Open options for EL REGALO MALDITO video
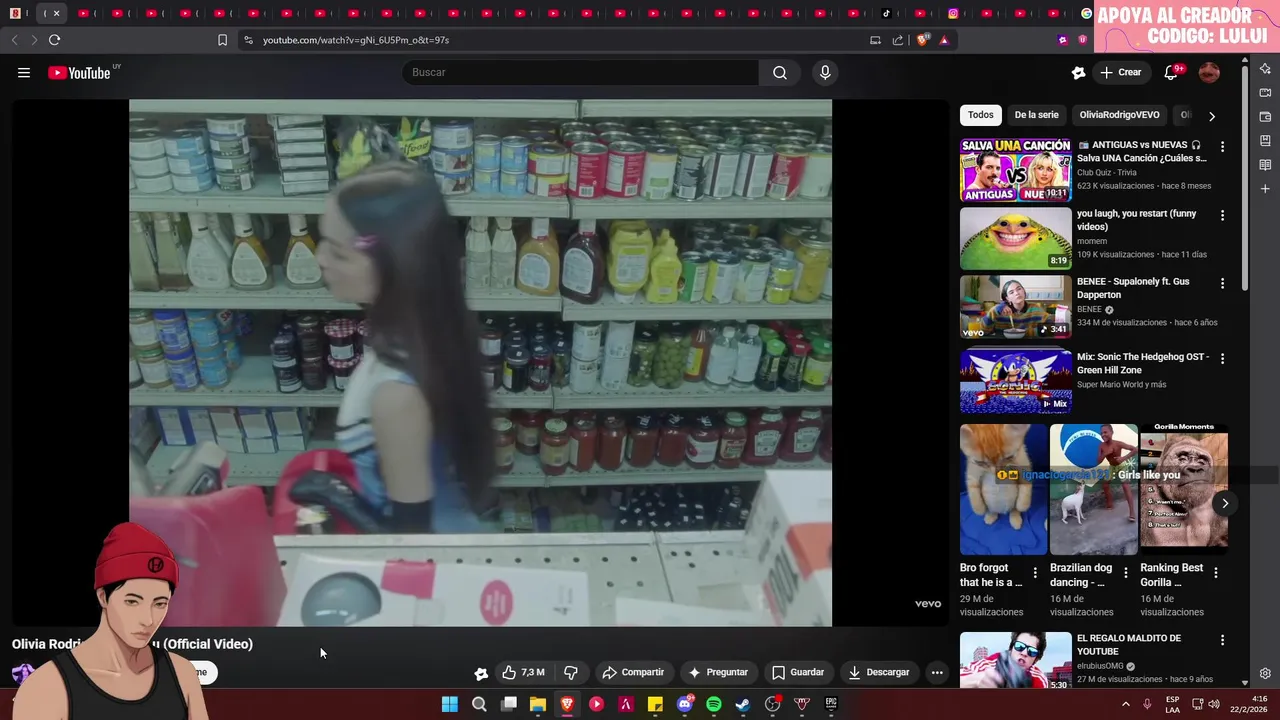Screen dimensions: 1280x720 [1222, 640]
